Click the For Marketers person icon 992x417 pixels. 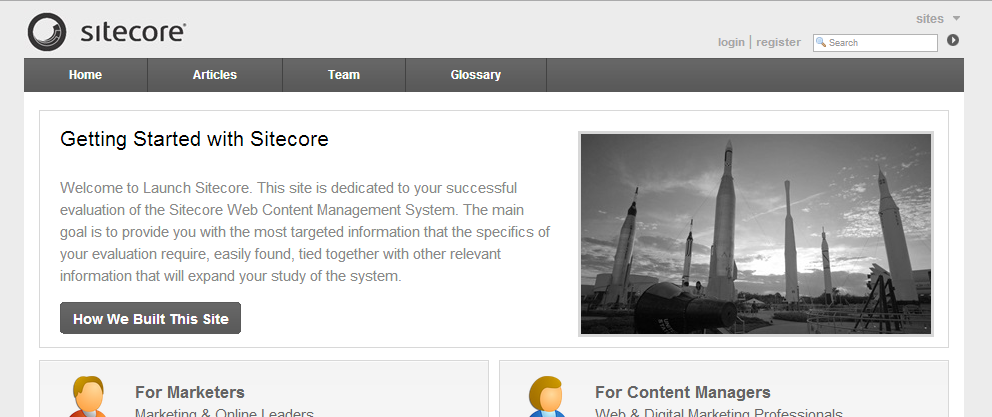pyautogui.click(x=87, y=397)
